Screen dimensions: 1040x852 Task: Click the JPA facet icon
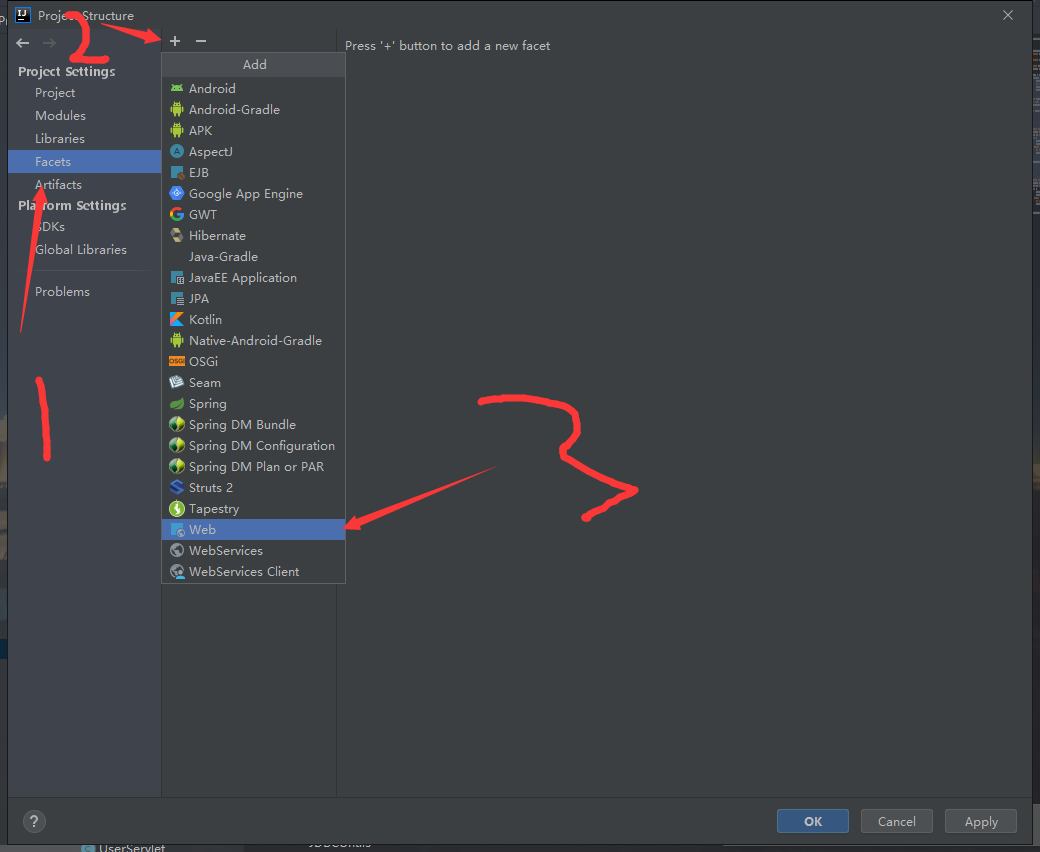(176, 298)
